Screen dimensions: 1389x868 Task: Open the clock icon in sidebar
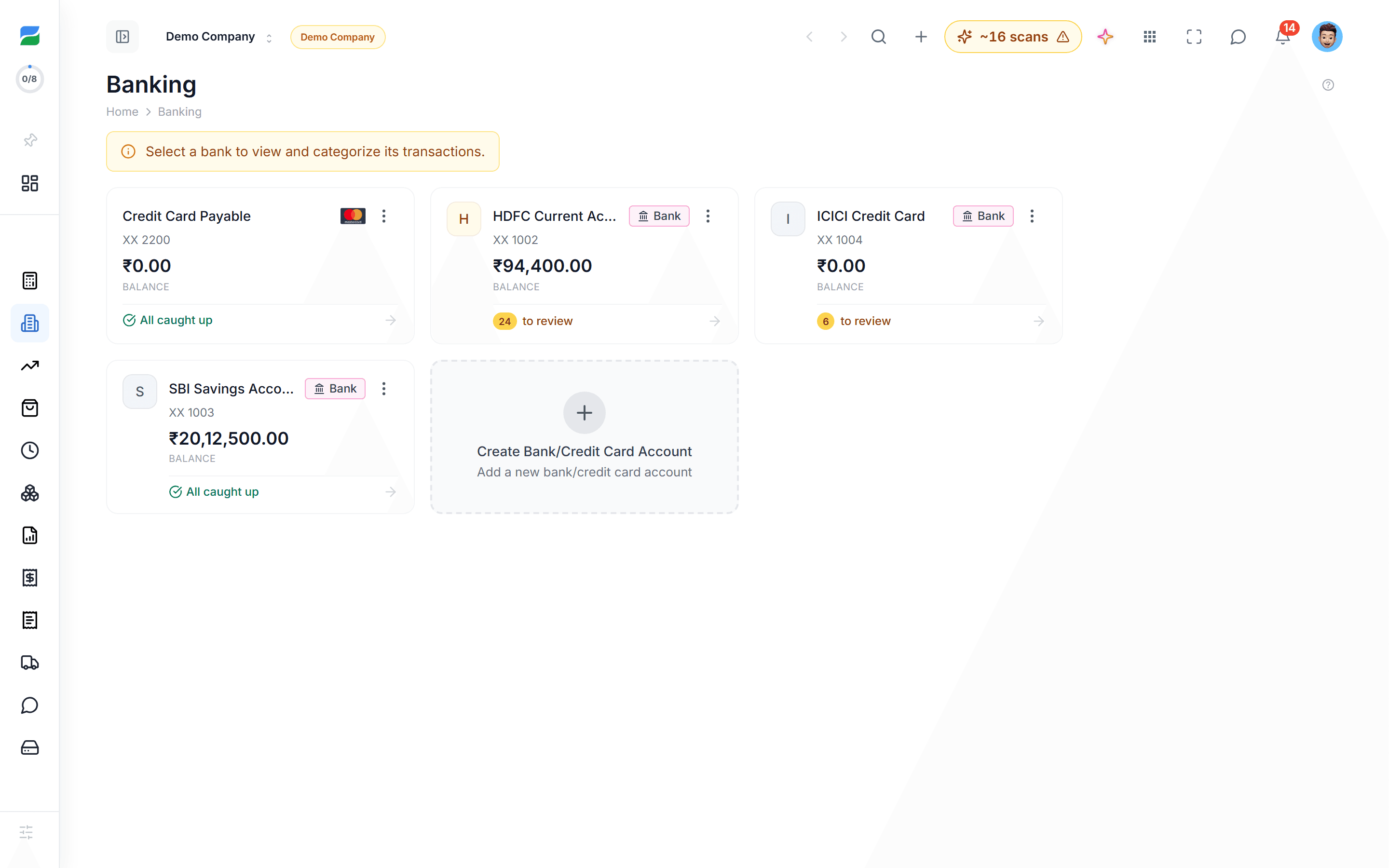30,451
